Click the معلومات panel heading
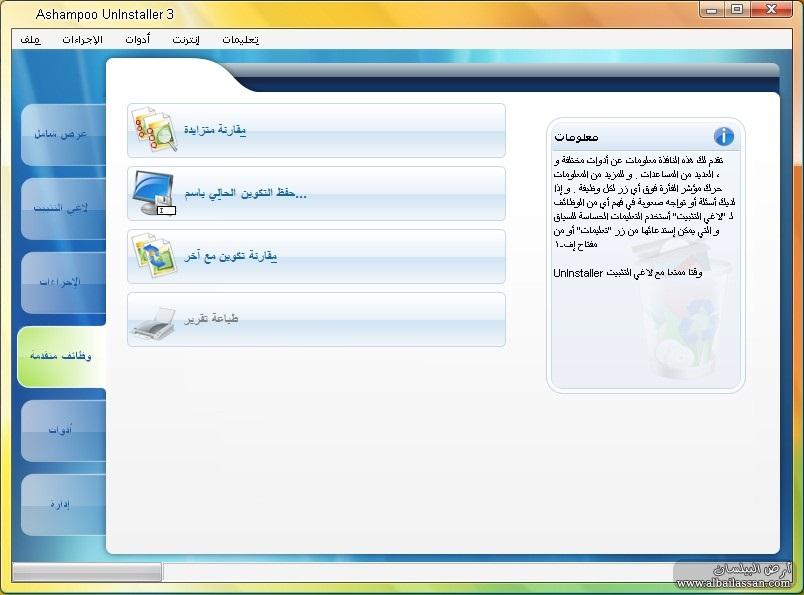804x595 pixels. (x=576, y=137)
